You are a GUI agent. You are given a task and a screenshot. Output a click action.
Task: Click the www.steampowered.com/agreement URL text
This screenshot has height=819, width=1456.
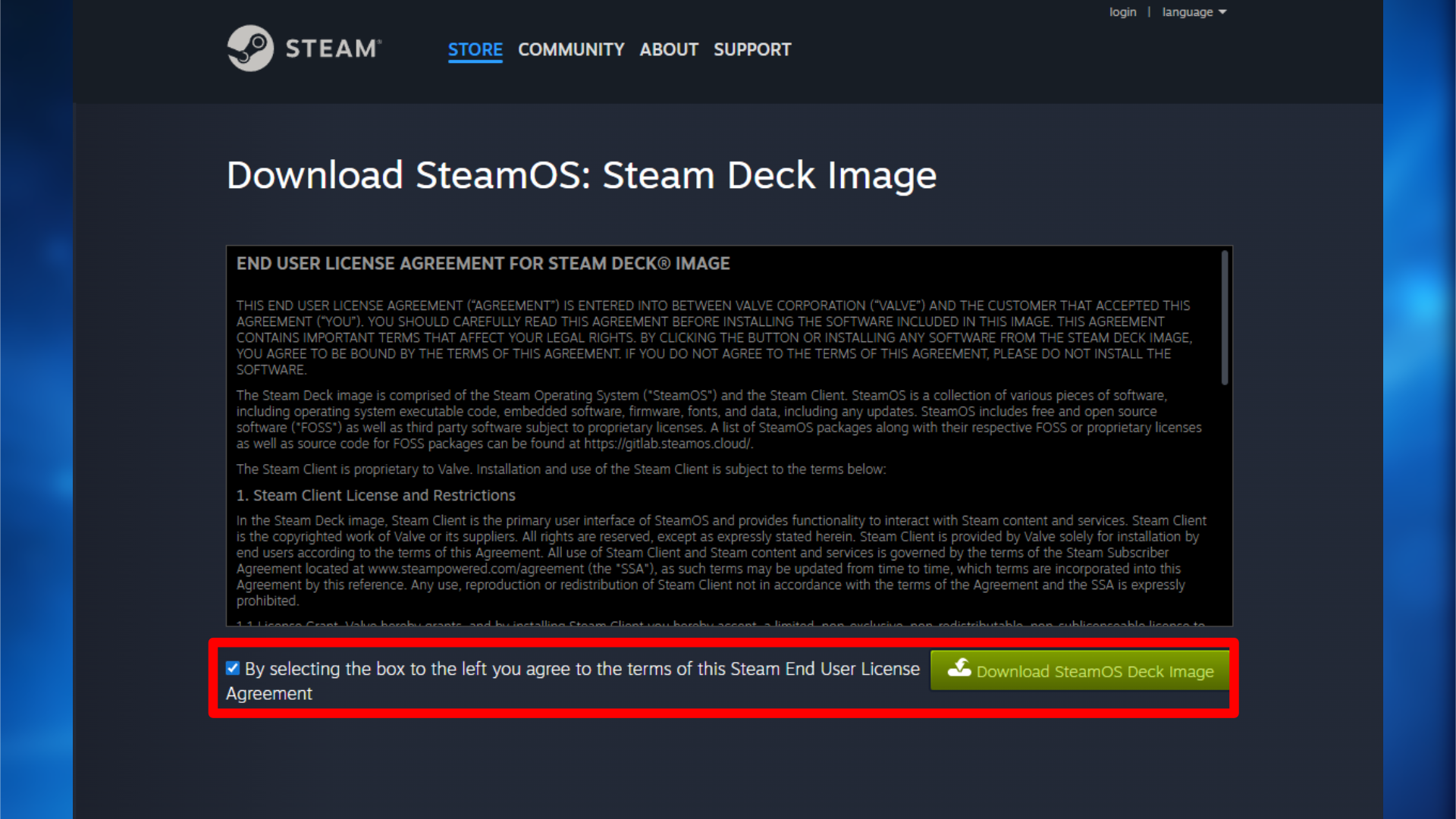(476, 569)
